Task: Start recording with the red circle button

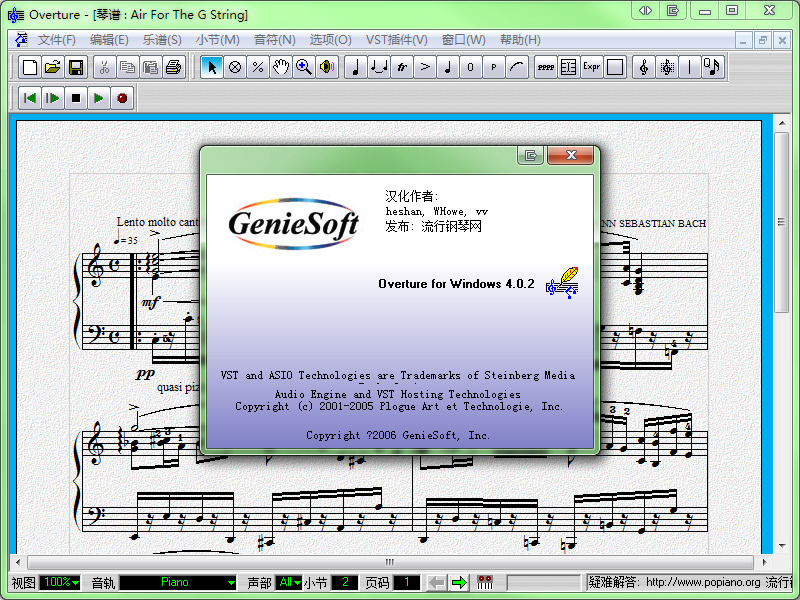Action: coord(122,98)
